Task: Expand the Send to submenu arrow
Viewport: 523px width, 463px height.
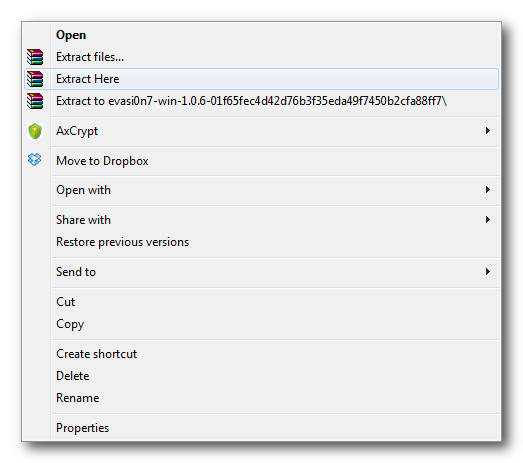Action: (x=488, y=272)
